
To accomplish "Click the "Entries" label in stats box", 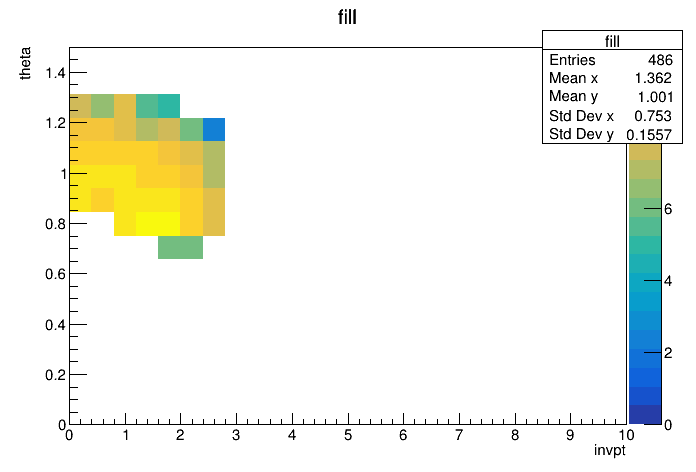I will [572, 60].
